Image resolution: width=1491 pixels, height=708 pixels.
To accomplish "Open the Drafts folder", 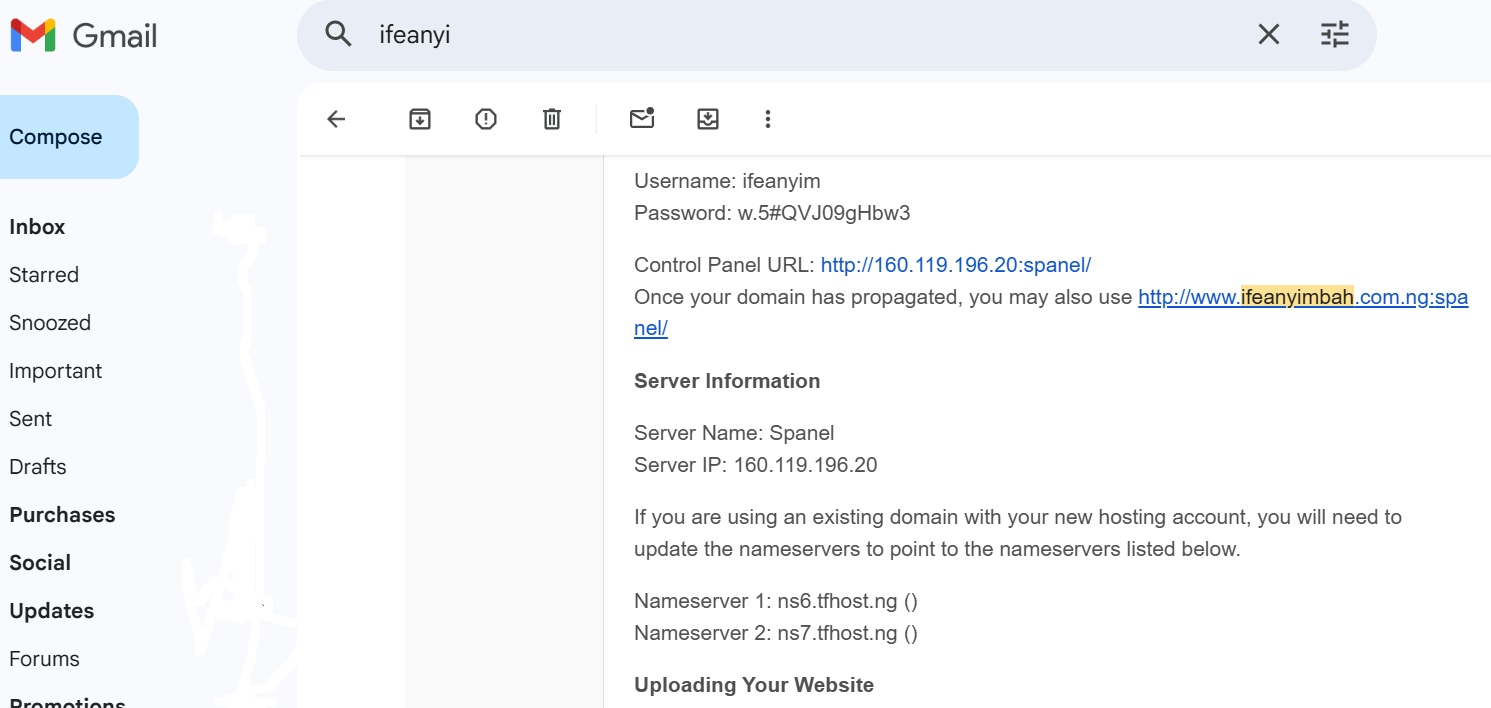I will pyautogui.click(x=38, y=467).
